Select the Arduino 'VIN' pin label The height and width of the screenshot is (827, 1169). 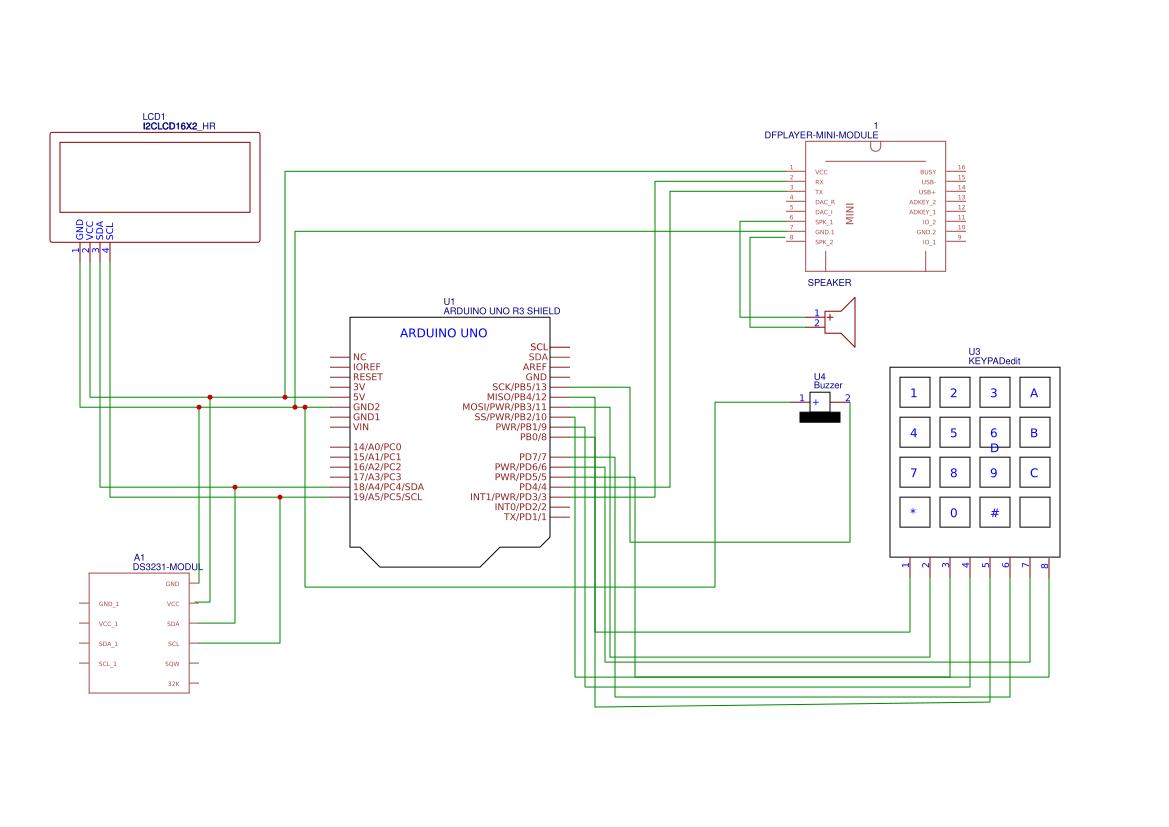[361, 427]
